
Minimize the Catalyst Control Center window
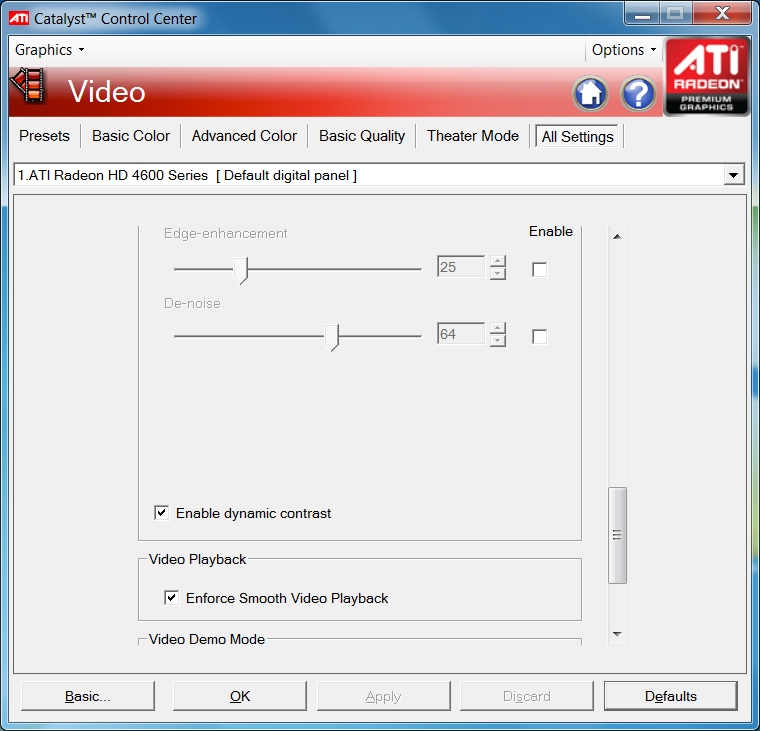tap(642, 13)
